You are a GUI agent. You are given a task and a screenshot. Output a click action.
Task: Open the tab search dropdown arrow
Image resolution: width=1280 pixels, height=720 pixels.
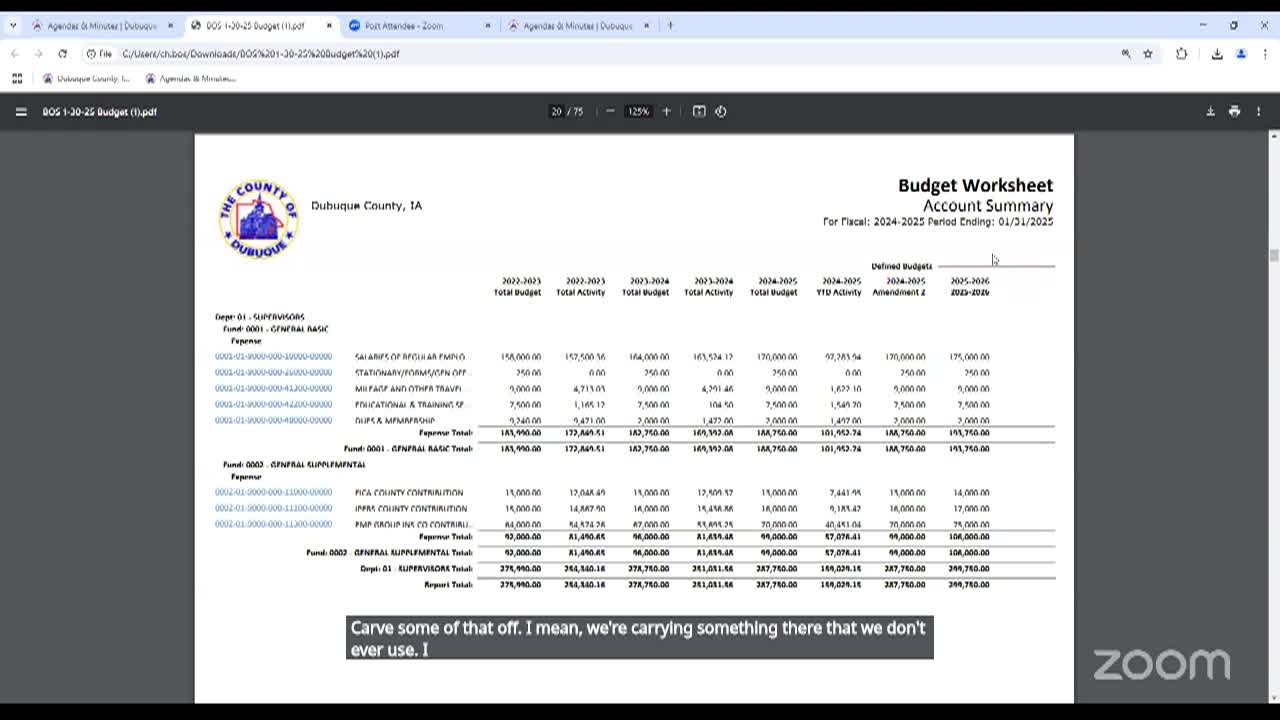click(x=12, y=26)
